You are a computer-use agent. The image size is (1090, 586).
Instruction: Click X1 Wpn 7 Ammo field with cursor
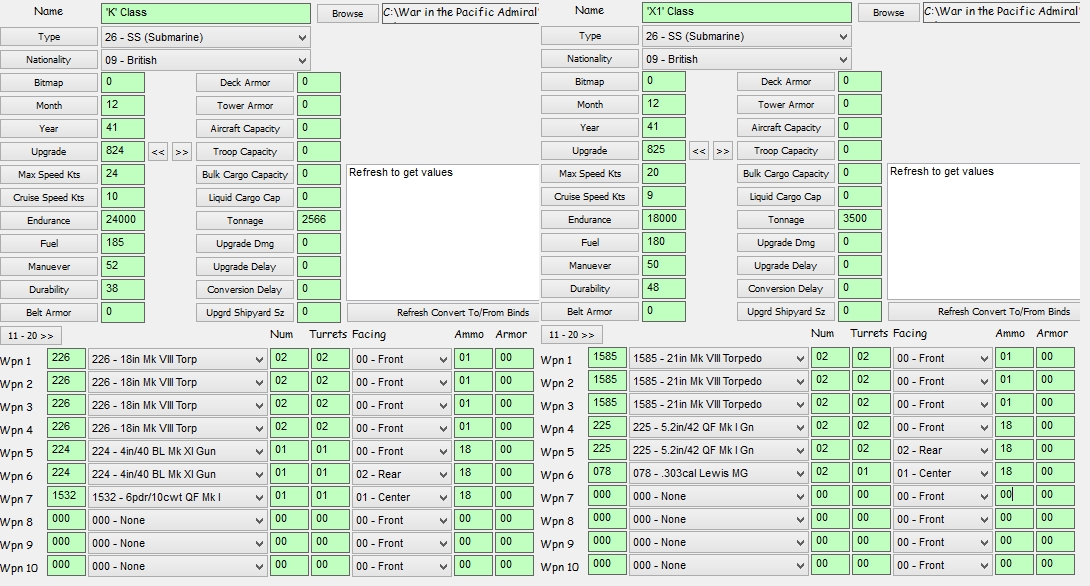pyautogui.click(x=1014, y=495)
